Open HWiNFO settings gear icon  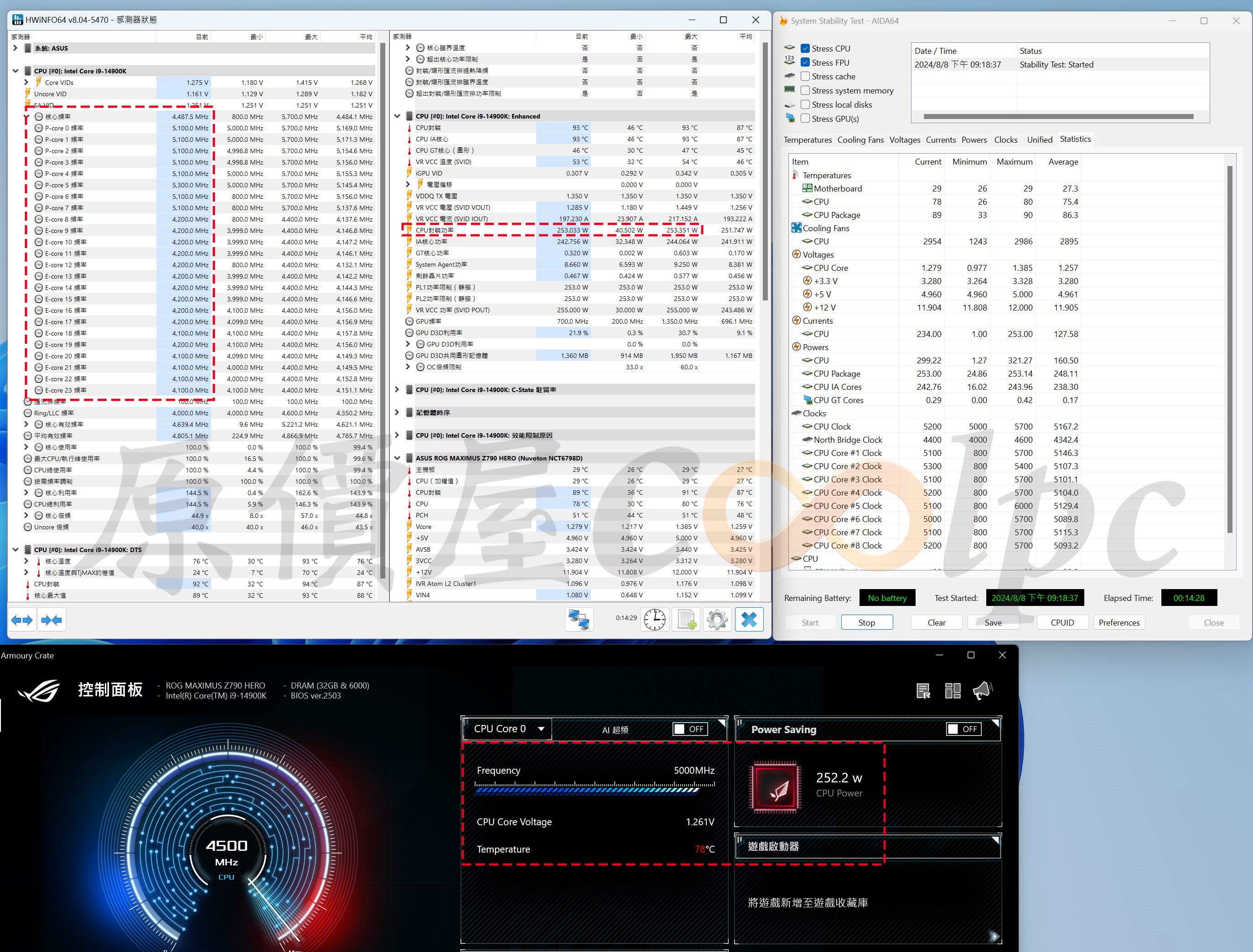click(717, 620)
